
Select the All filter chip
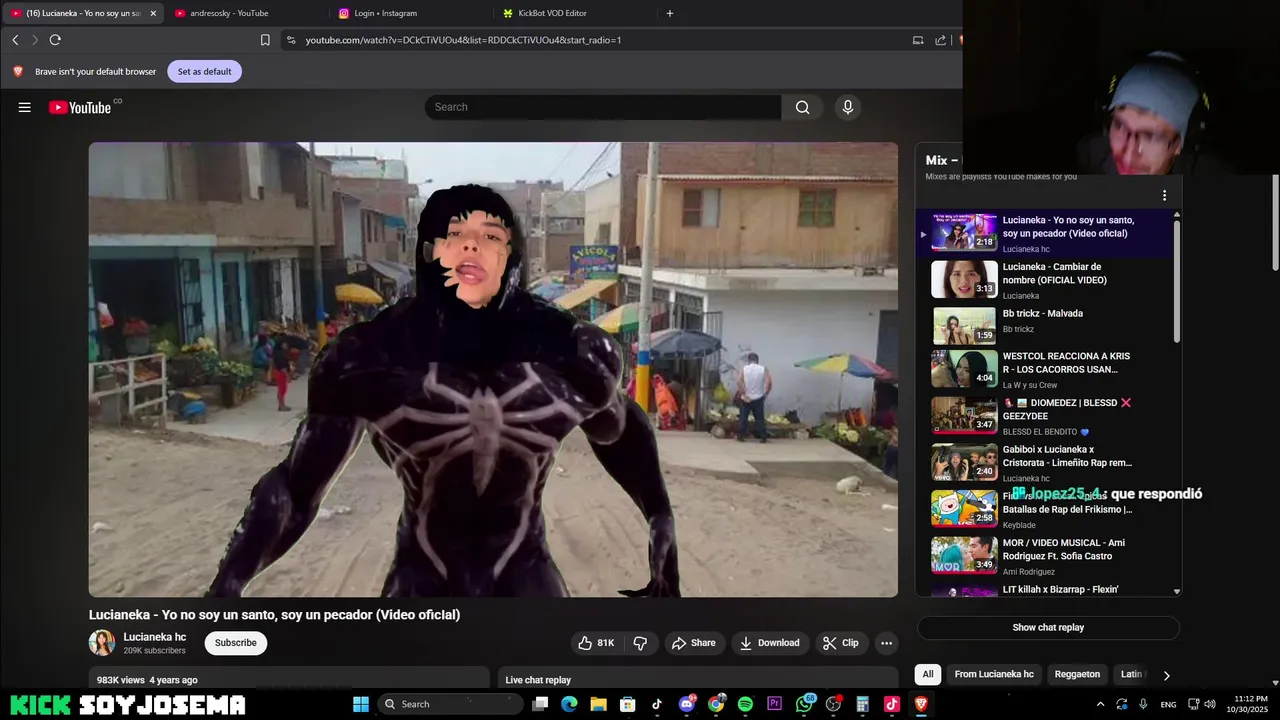coord(928,674)
